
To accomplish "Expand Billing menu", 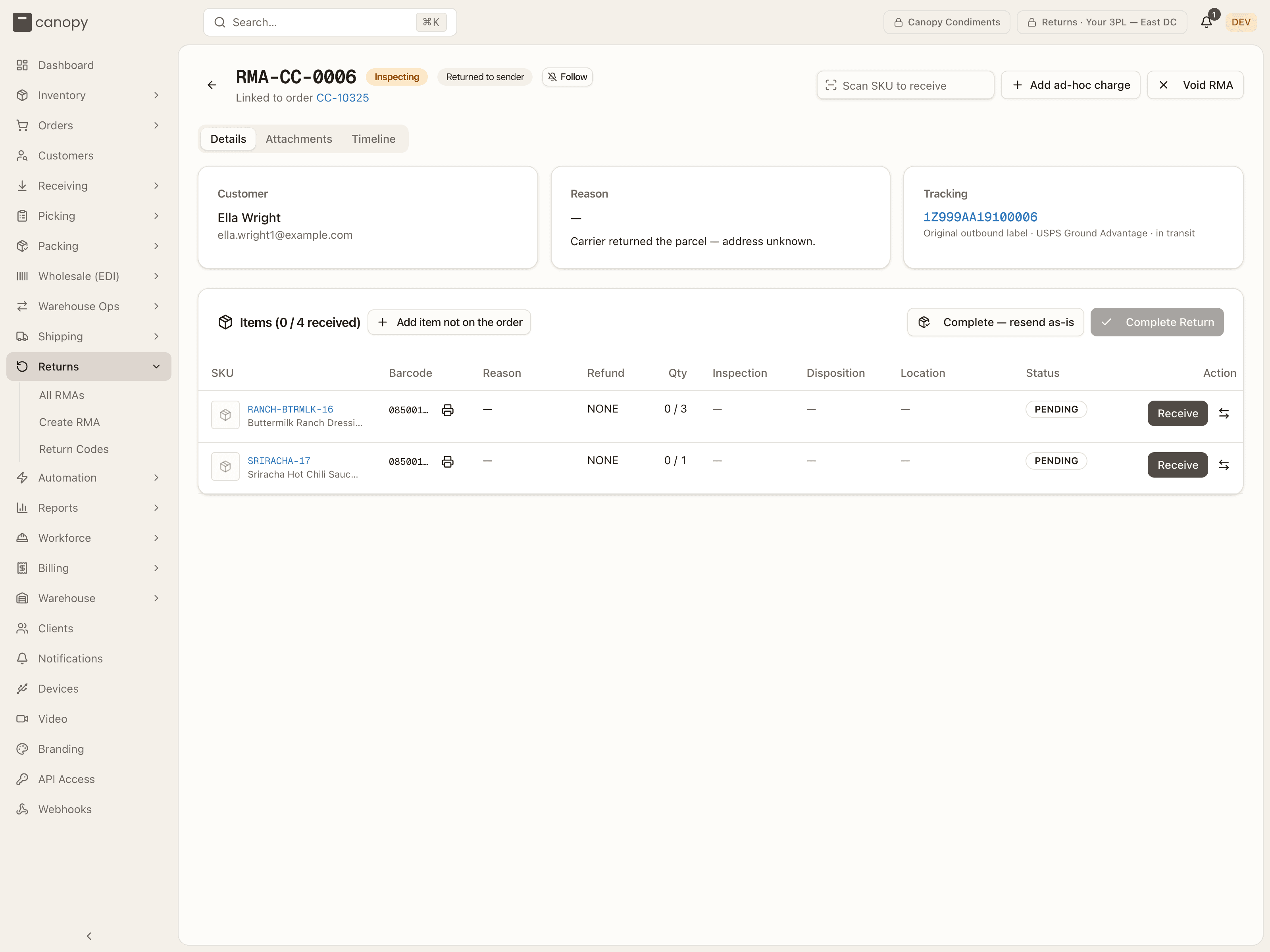I will pyautogui.click(x=89, y=568).
